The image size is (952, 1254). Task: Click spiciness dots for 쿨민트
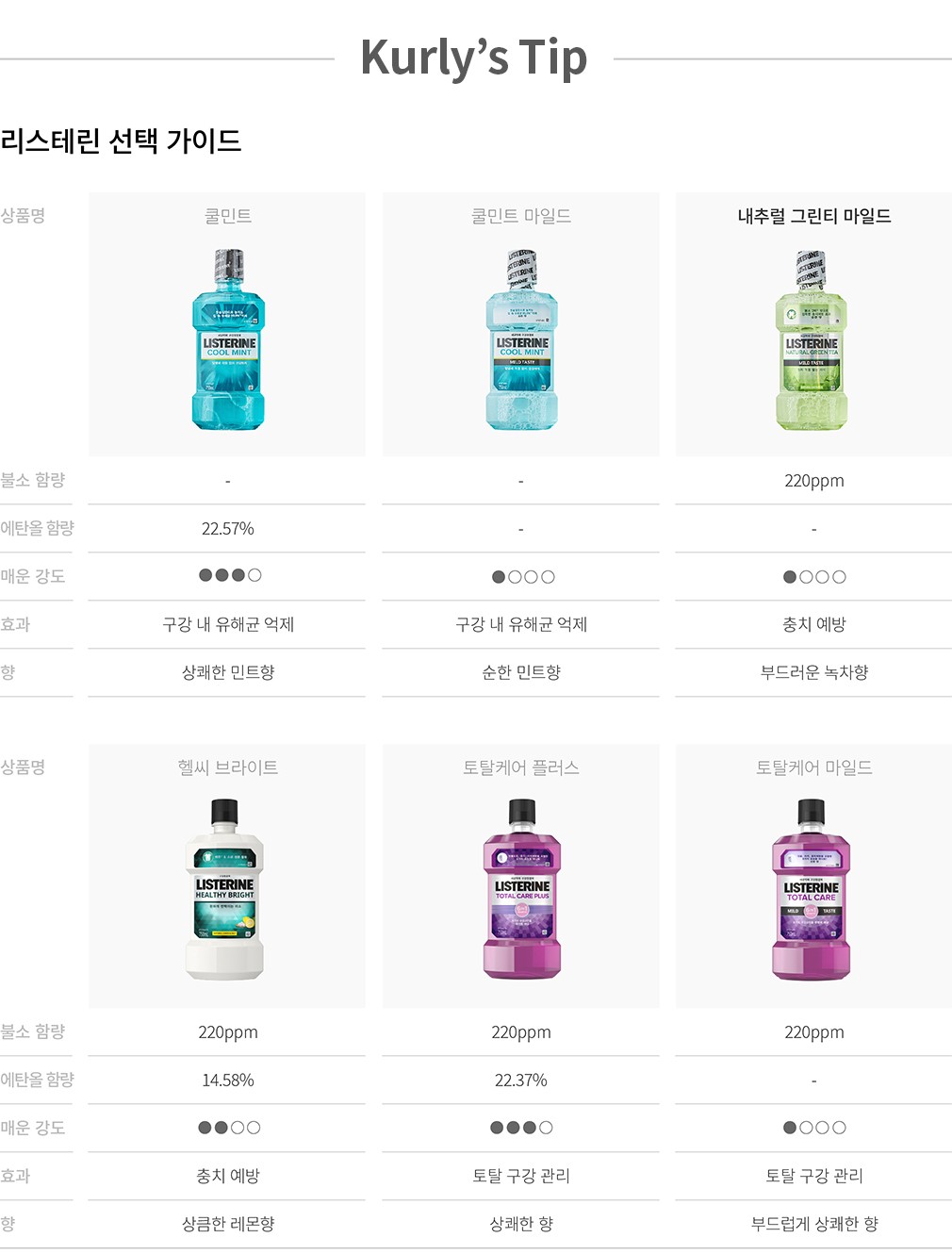click(x=230, y=575)
